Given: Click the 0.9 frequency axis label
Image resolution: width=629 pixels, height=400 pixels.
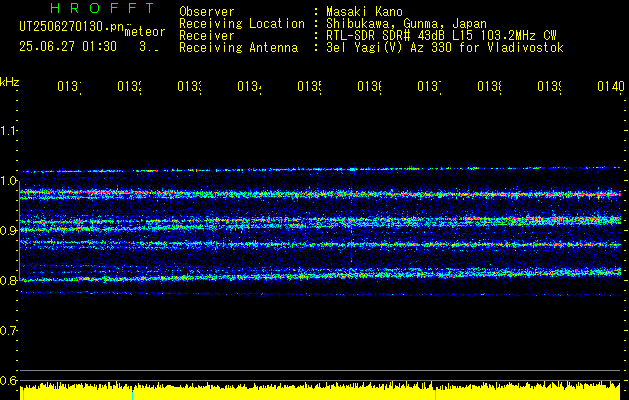Looking at the screenshot, I should pyautogui.click(x=8, y=230).
